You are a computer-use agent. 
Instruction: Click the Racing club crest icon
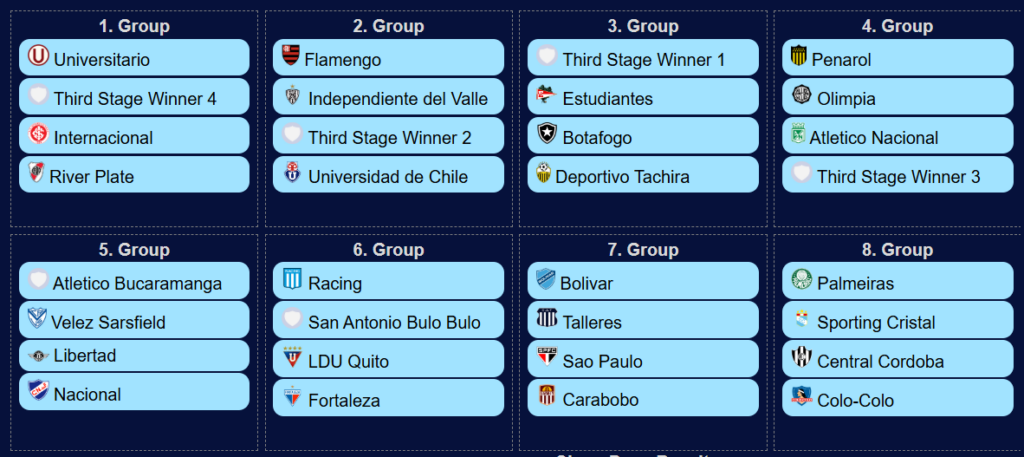(x=292, y=282)
